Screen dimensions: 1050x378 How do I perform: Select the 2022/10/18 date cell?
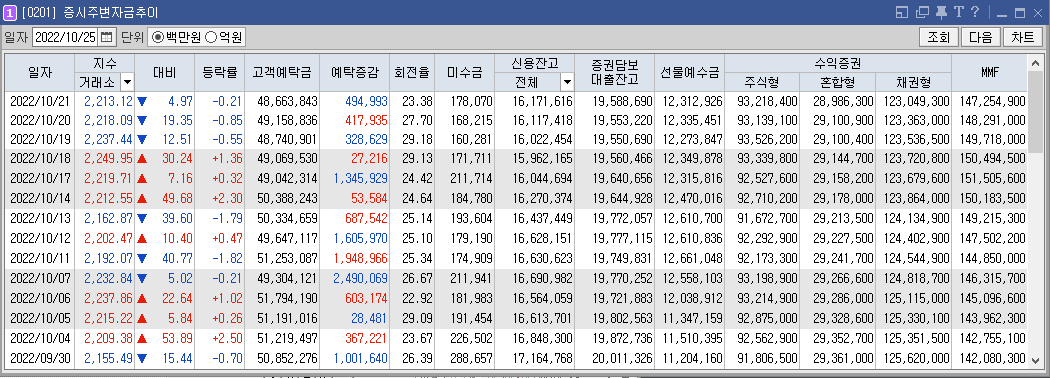click(x=40, y=158)
